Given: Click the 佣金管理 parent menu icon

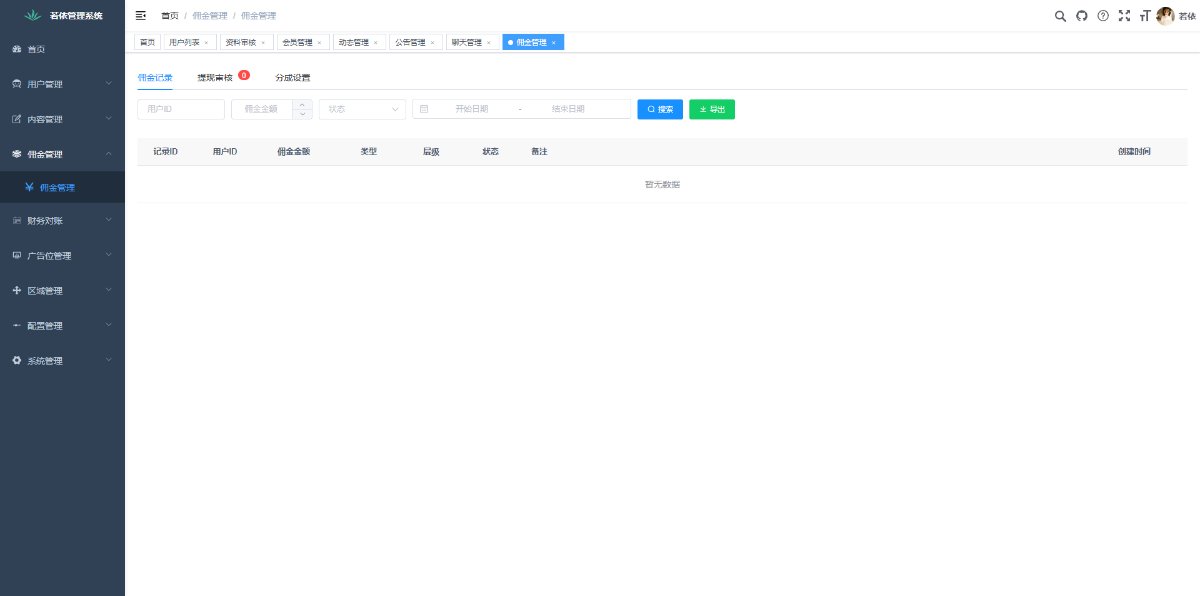Looking at the screenshot, I should 16,154.
